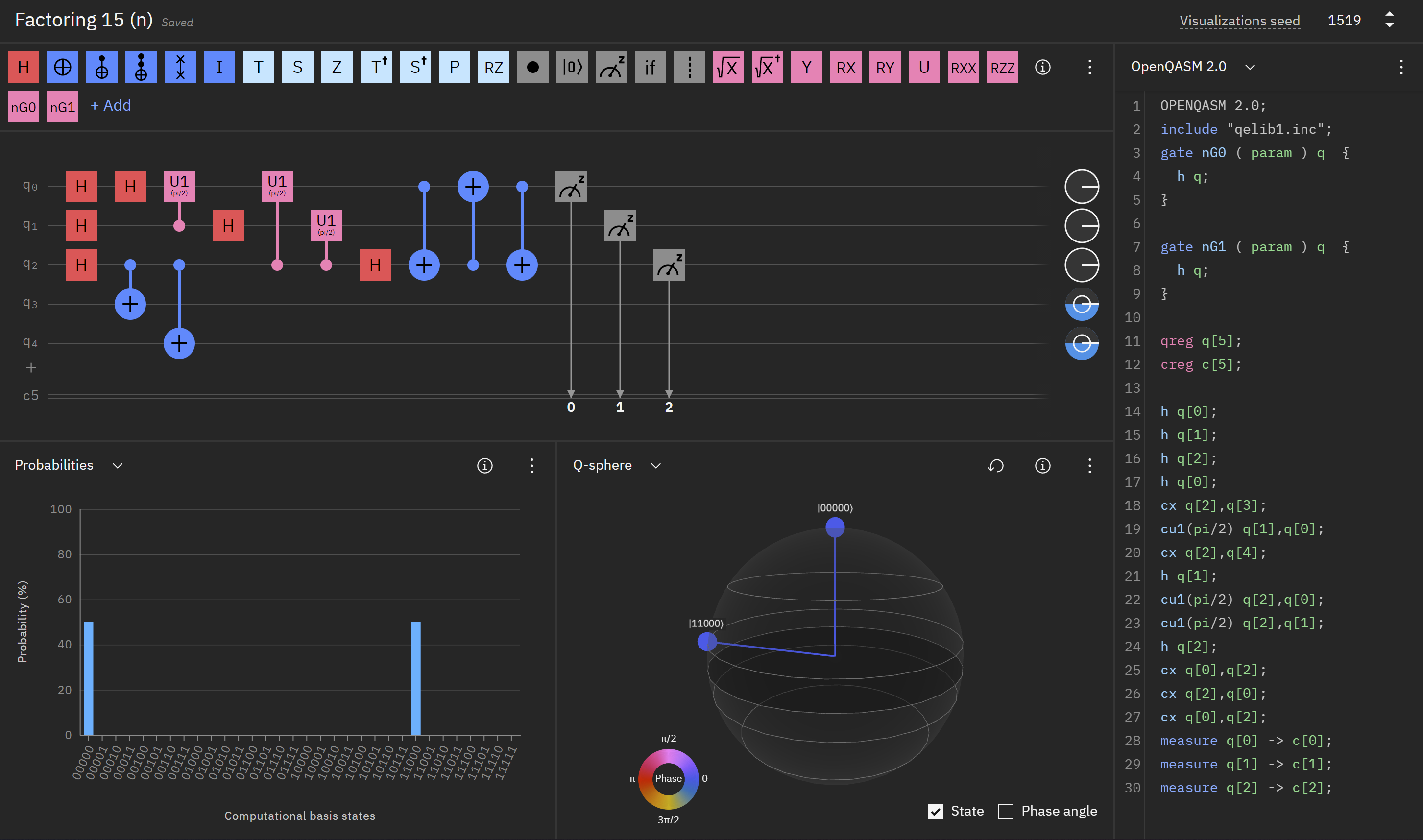Reset the Q-sphere view rotation
This screenshot has height=840, width=1423.
996,466
